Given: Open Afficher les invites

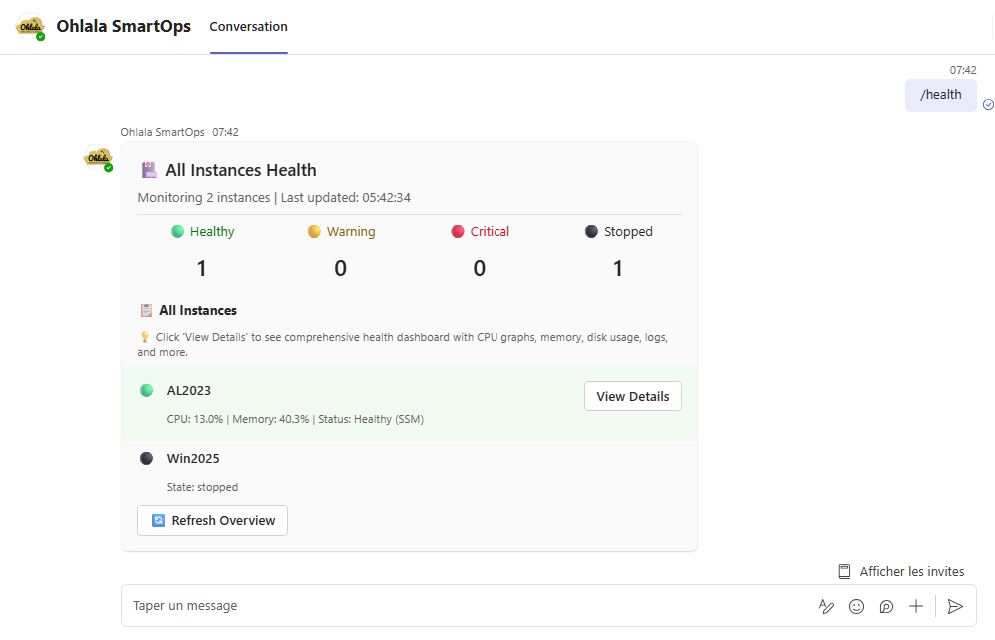Looking at the screenshot, I should 911,570.
